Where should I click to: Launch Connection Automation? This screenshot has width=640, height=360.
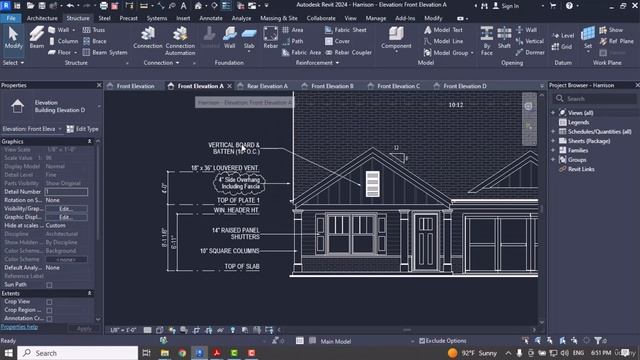point(180,41)
